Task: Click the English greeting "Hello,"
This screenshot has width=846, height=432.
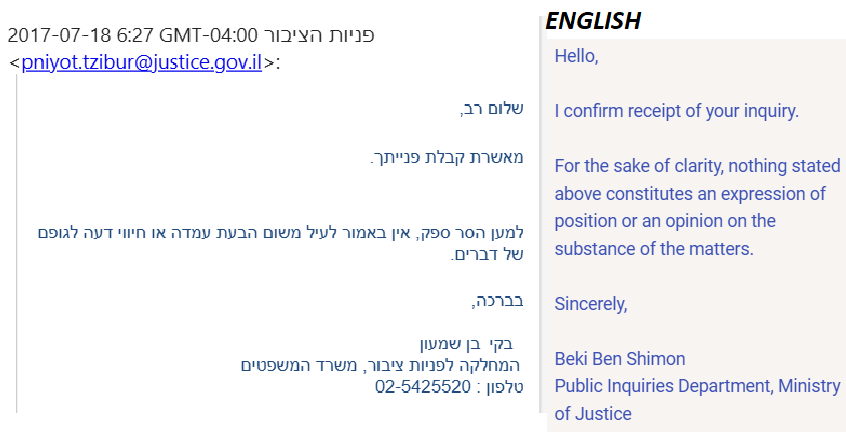Action: click(x=576, y=57)
